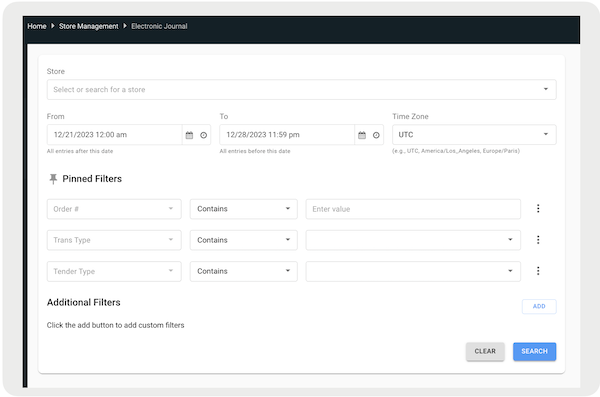Screen dimensions: 600x397
Task: Click the To date text field
Action: 287,135
